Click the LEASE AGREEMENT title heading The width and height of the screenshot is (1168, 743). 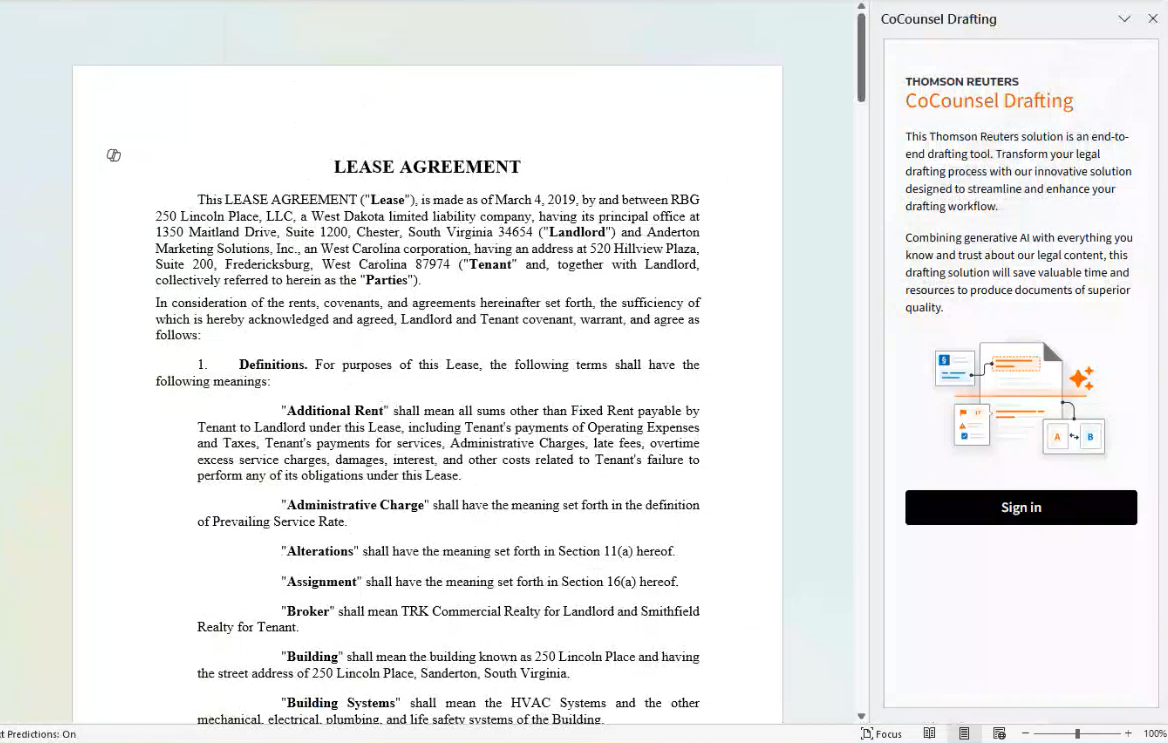click(x=427, y=167)
